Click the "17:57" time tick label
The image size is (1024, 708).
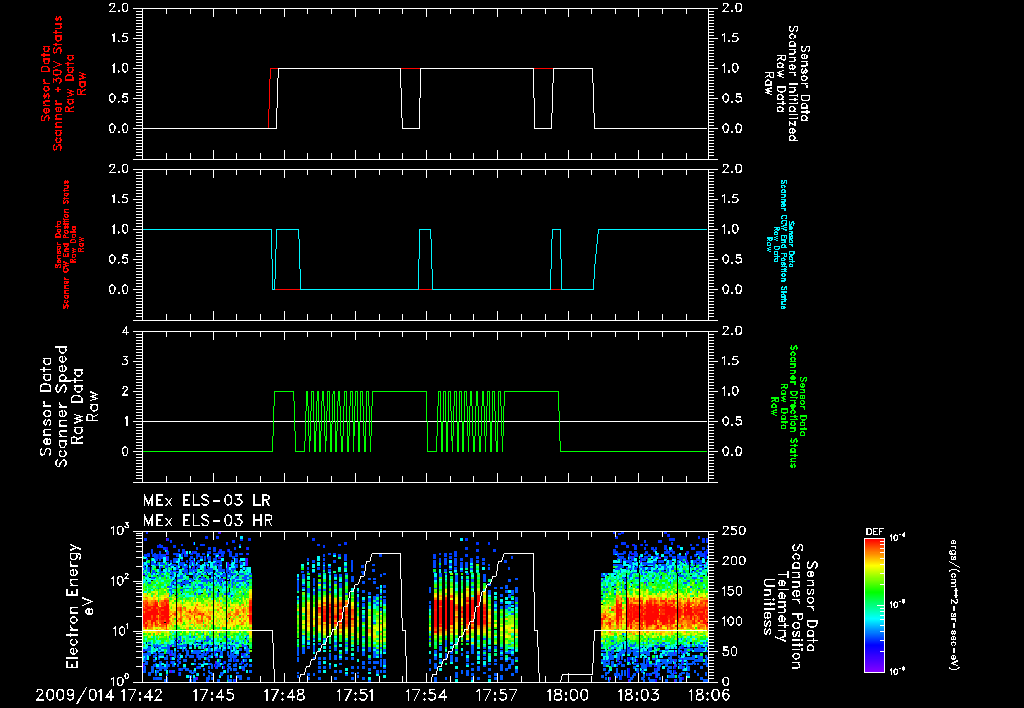coord(497,694)
